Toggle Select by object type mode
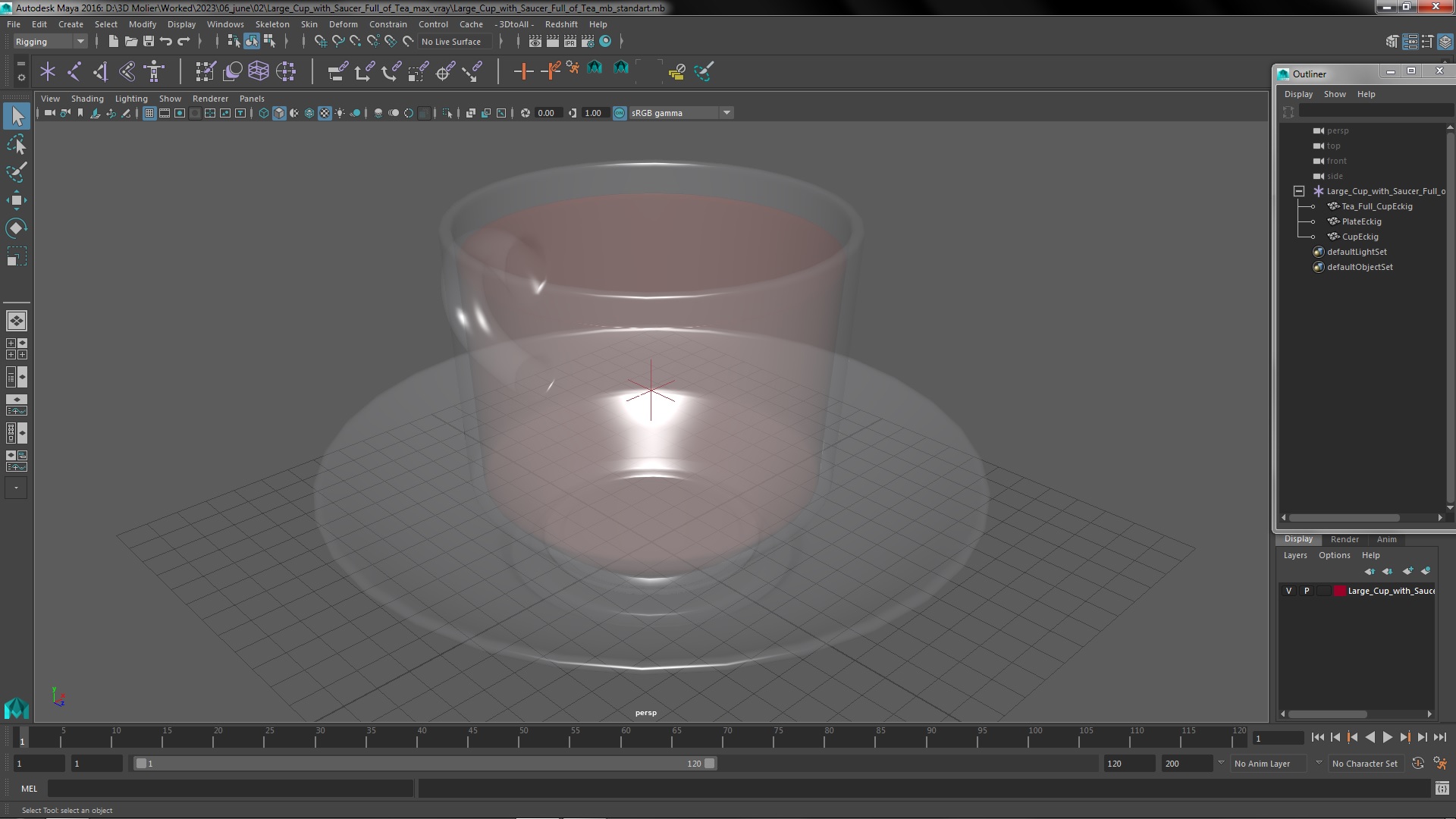This screenshot has width=1456, height=819. tap(252, 42)
